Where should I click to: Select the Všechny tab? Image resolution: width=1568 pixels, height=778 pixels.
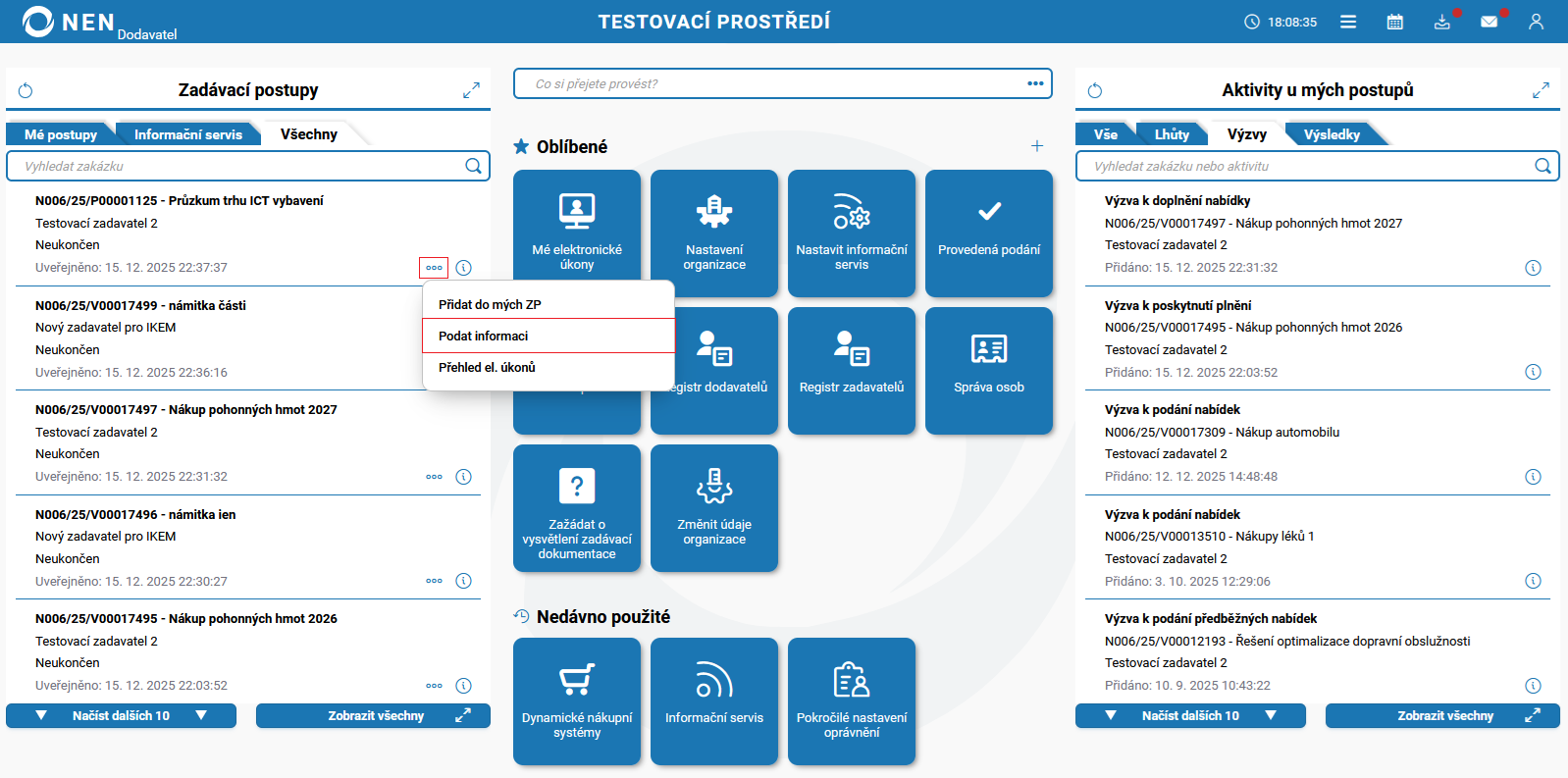click(309, 134)
